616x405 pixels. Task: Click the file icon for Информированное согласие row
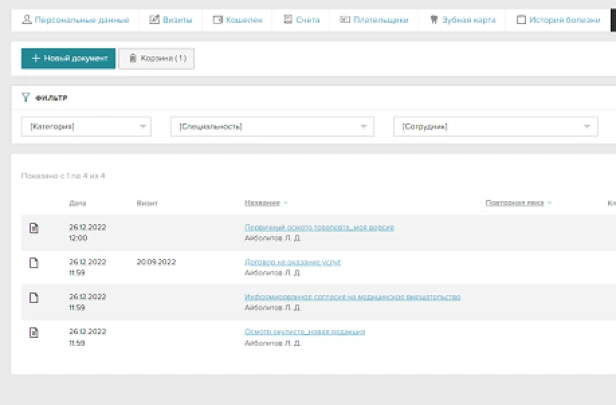tap(34, 297)
